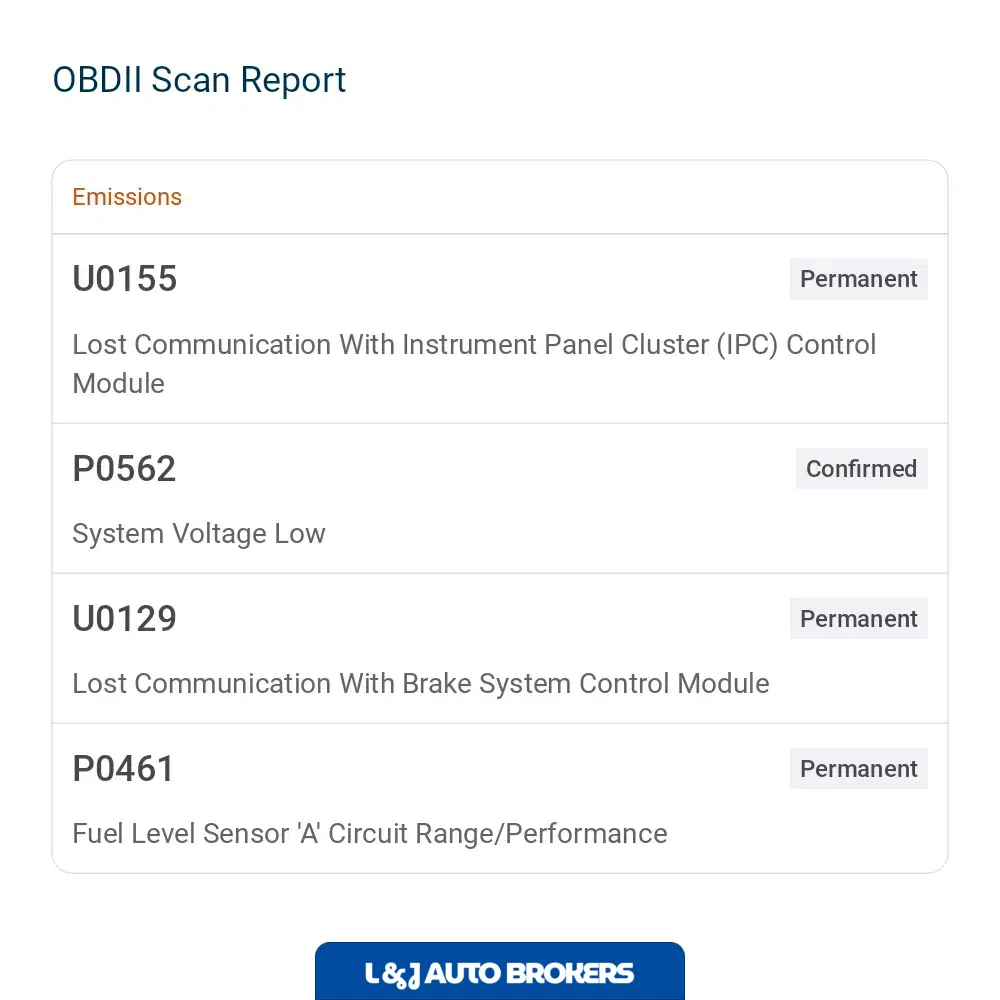Click the Permanent badge beside U0129

858,619
